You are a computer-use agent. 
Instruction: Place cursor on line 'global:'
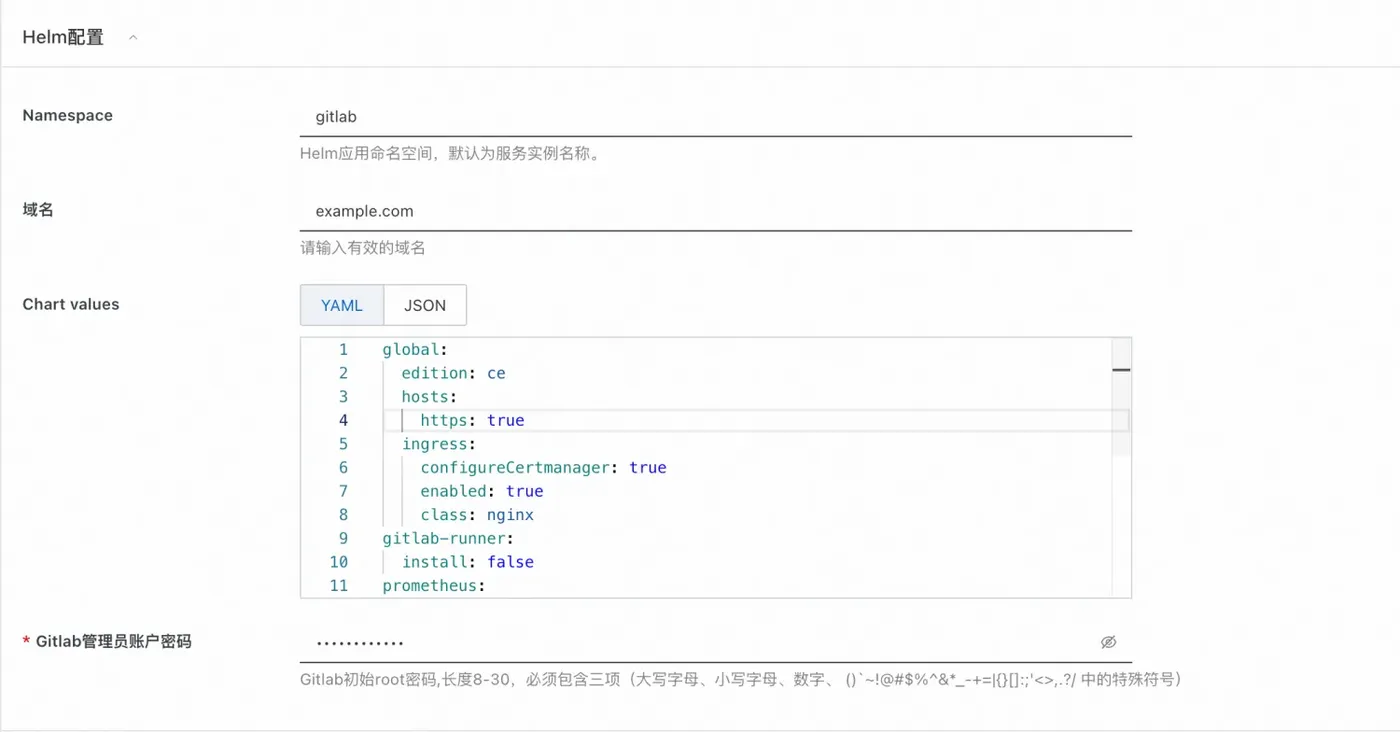tap(415, 350)
